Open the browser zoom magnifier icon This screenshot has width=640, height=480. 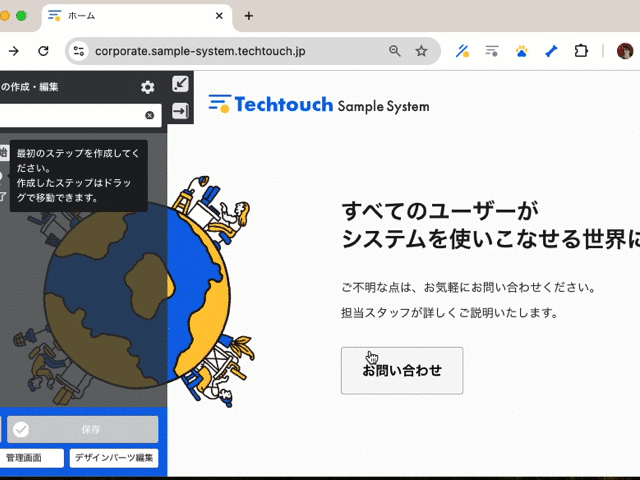395,51
